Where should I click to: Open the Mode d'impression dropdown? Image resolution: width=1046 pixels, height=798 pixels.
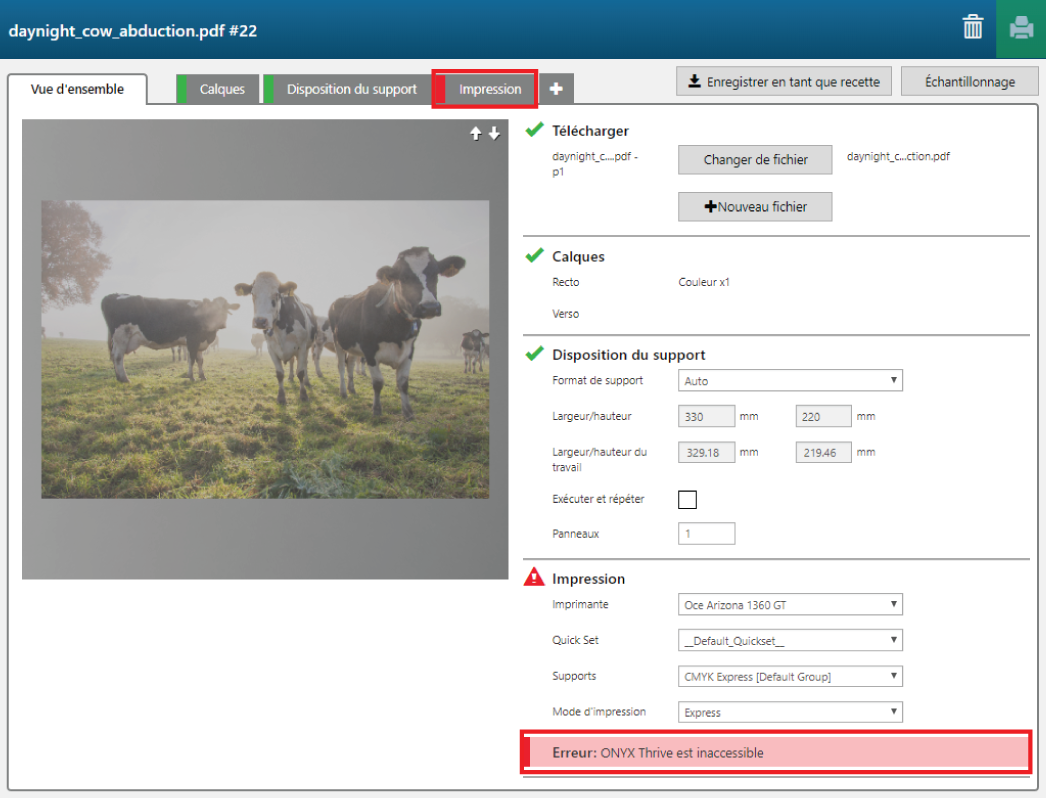point(790,712)
